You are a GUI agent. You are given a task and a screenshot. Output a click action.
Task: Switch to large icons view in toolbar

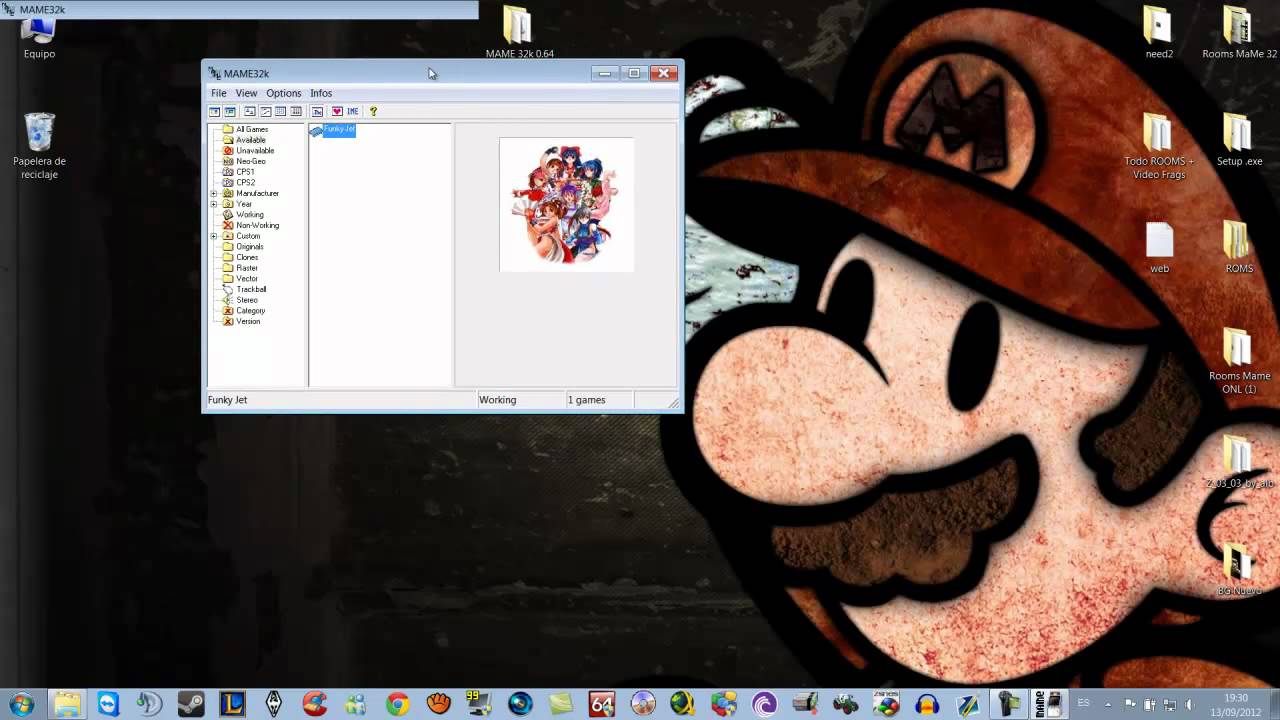click(250, 111)
